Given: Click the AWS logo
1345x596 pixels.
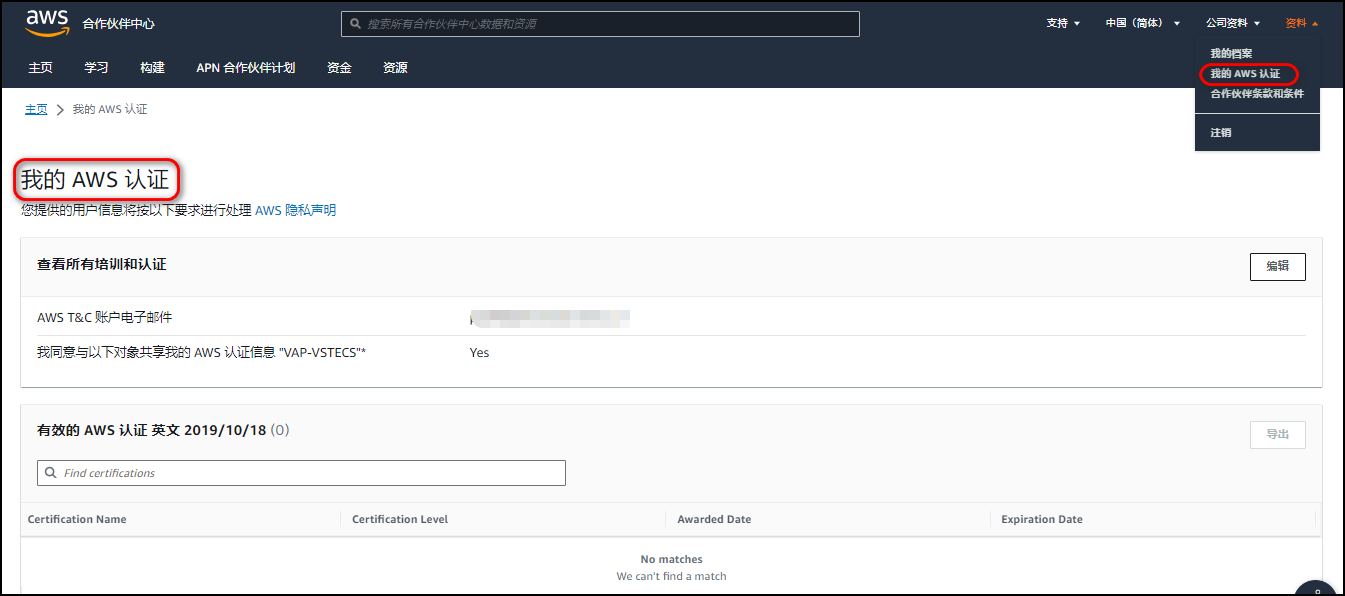Looking at the screenshot, I should pyautogui.click(x=47, y=23).
